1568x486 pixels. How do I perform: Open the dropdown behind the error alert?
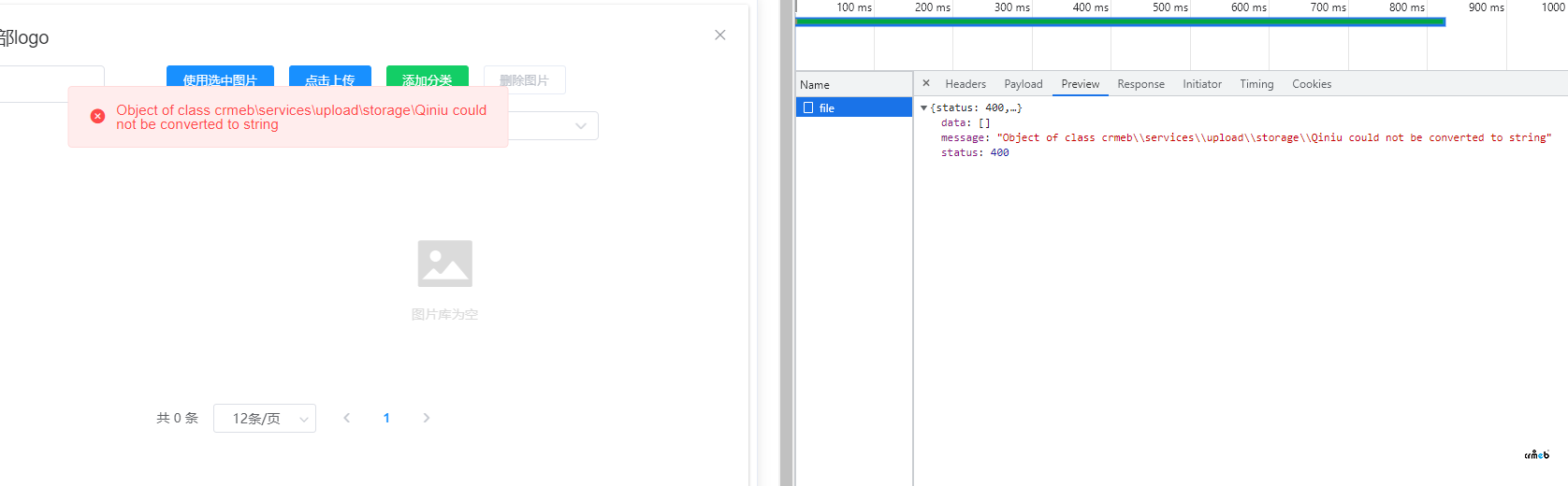580,125
